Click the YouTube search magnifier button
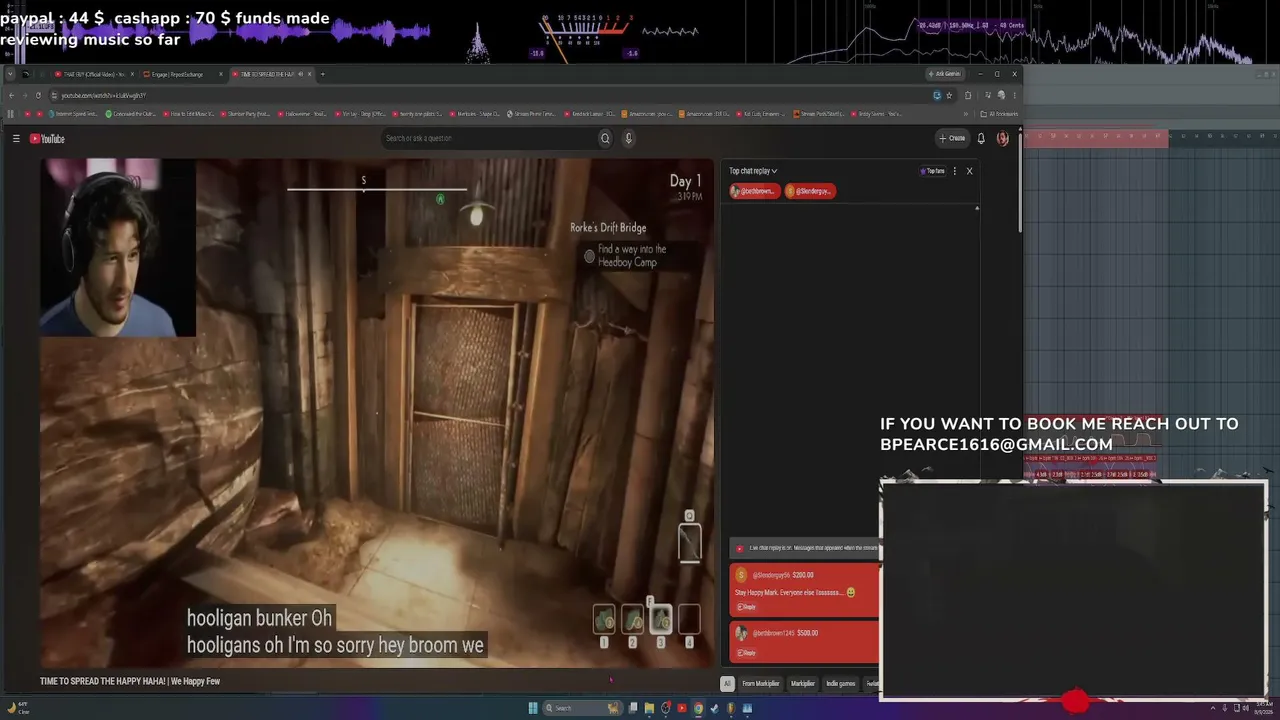 pos(605,138)
